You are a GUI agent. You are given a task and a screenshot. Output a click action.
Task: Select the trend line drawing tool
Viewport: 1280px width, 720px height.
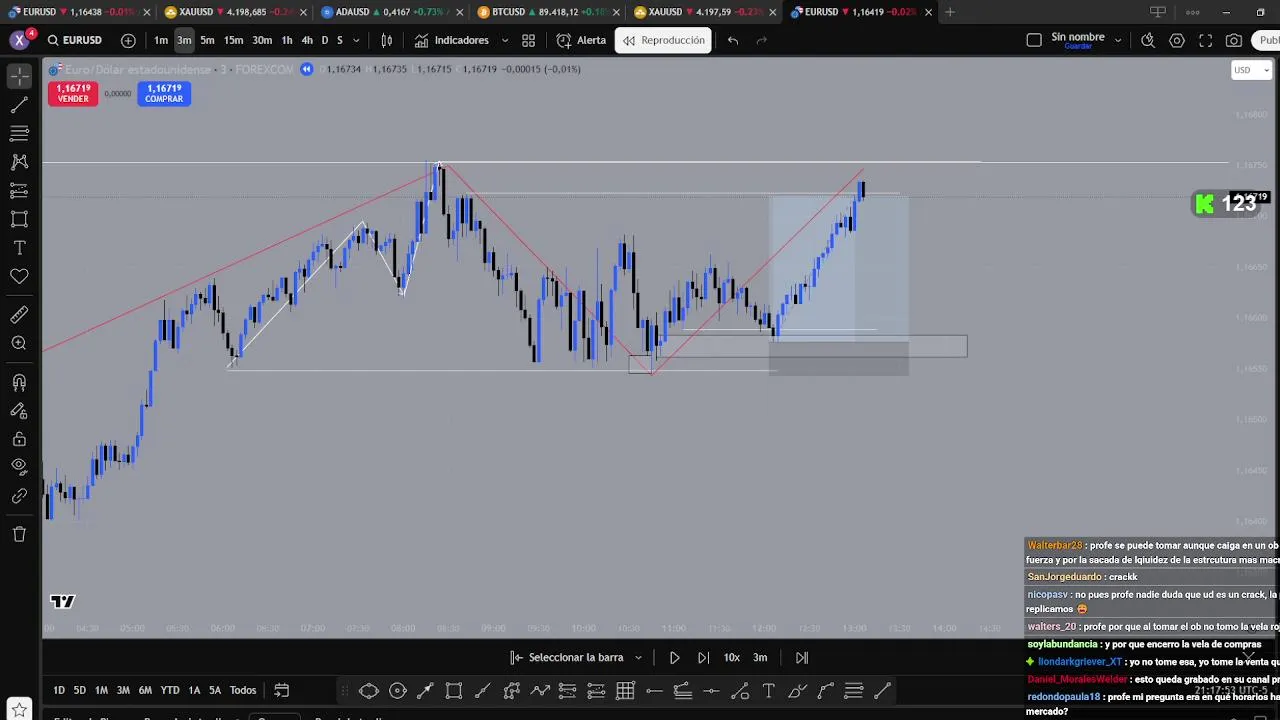click(19, 105)
